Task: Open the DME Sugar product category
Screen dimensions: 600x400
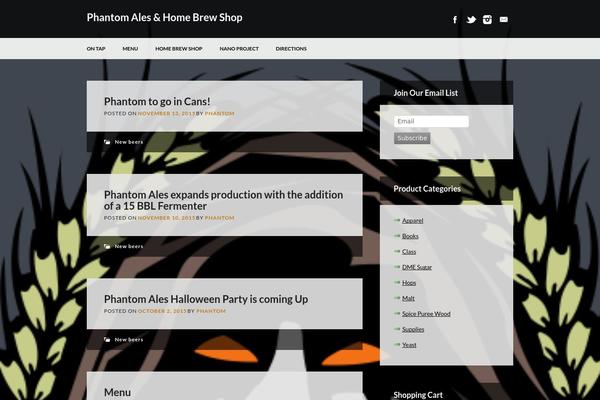Action: point(417,267)
